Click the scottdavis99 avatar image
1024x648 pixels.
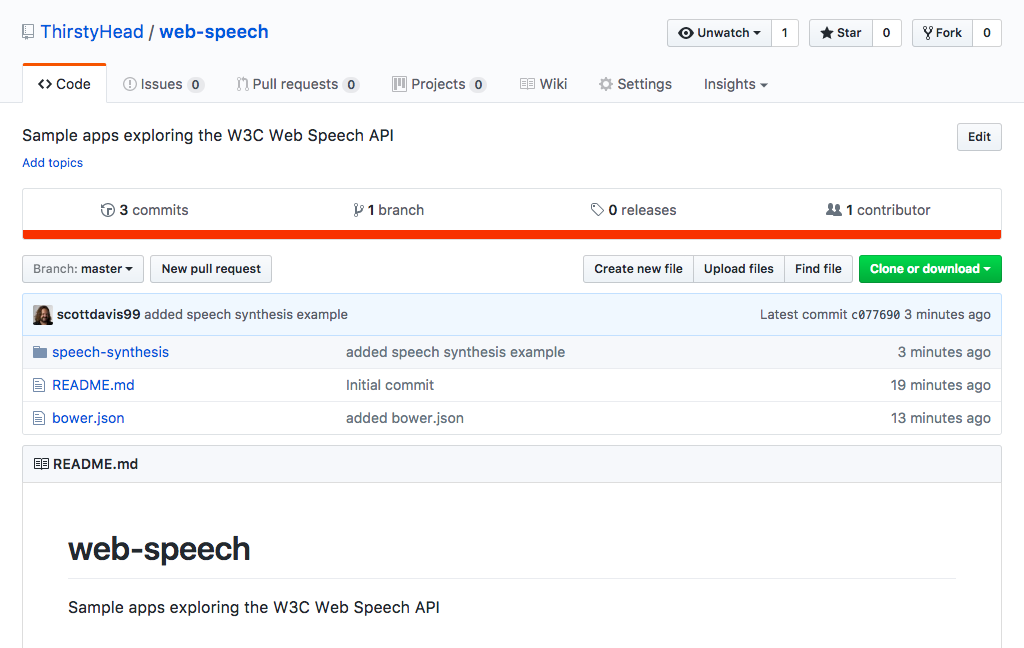(42, 315)
